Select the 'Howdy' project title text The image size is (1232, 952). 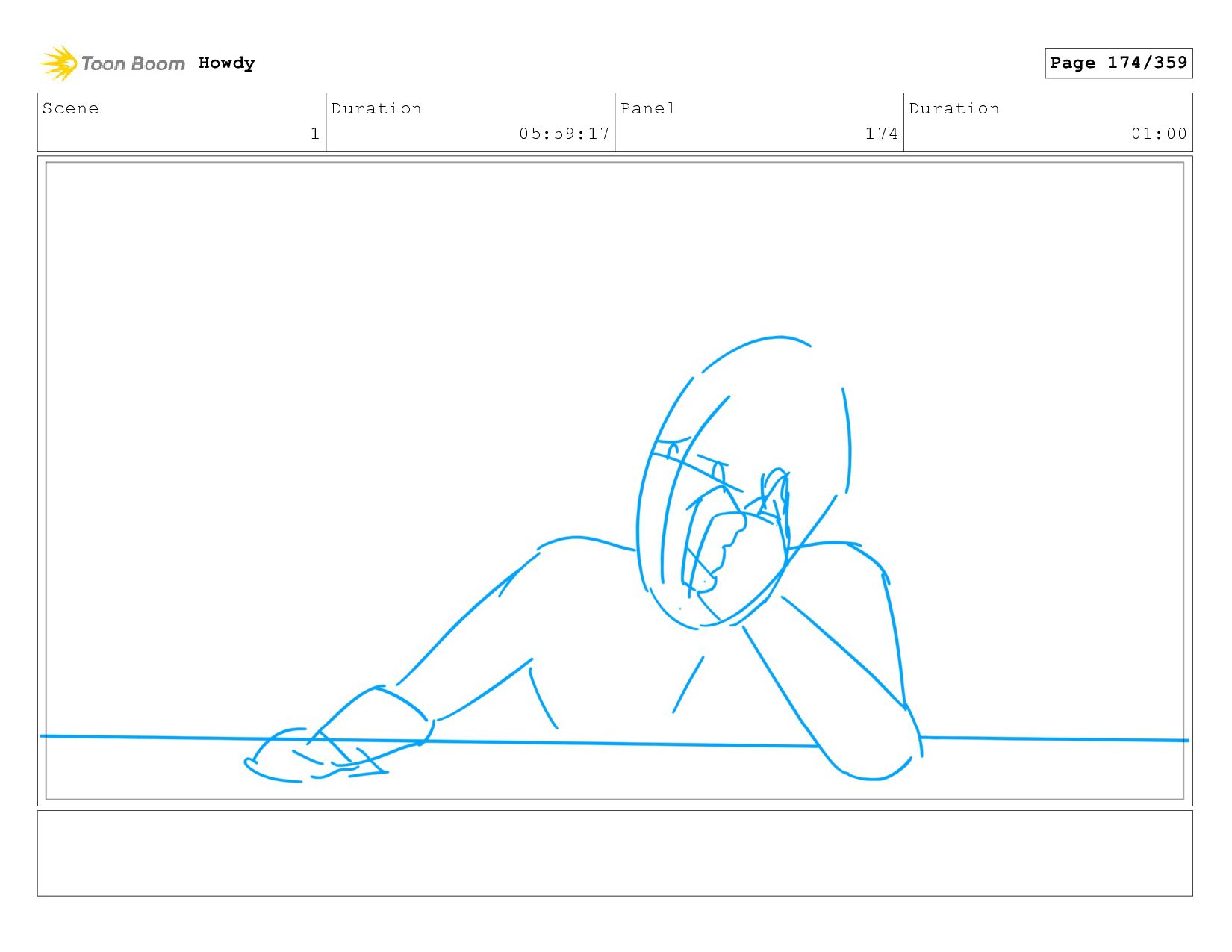click(x=227, y=63)
